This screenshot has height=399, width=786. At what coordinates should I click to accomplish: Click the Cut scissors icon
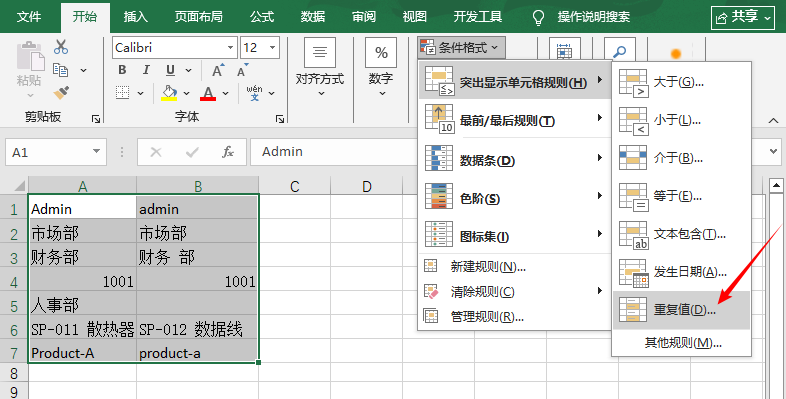click(x=61, y=47)
